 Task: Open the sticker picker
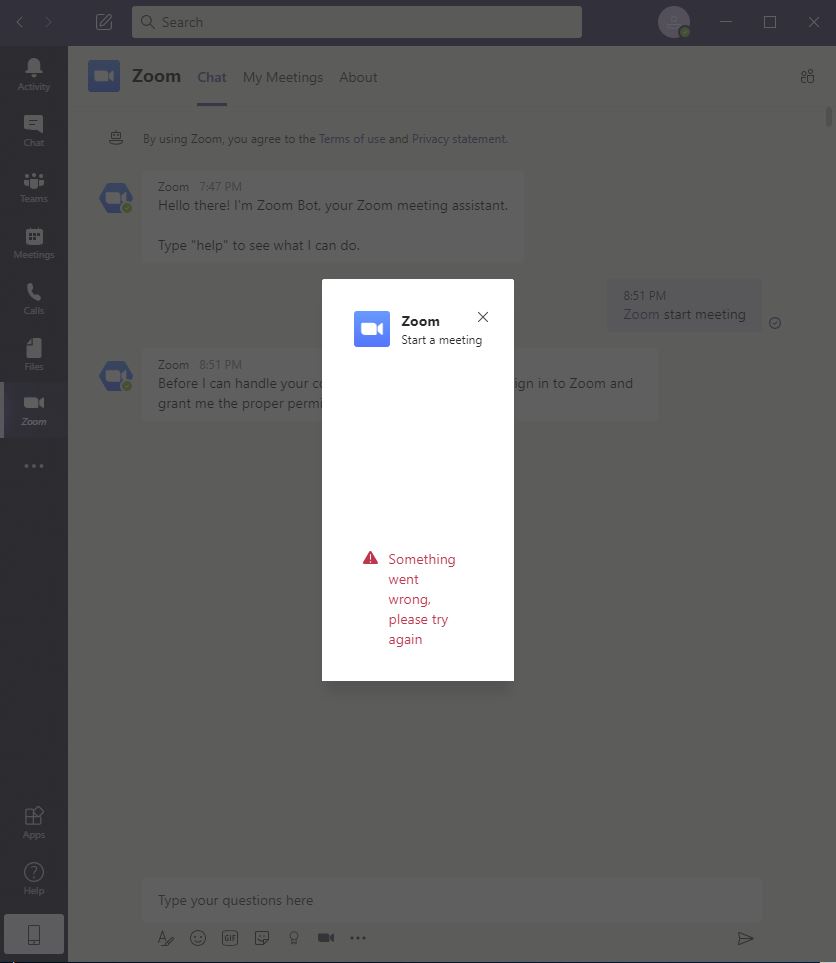[262, 938]
